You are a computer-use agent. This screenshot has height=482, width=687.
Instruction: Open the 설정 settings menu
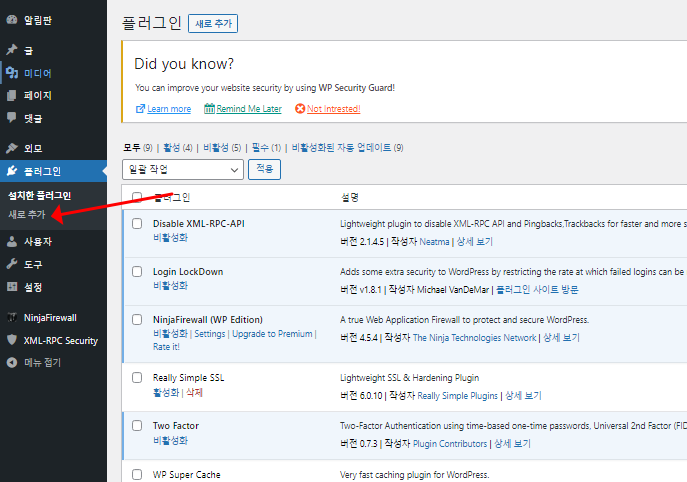pos(33,287)
